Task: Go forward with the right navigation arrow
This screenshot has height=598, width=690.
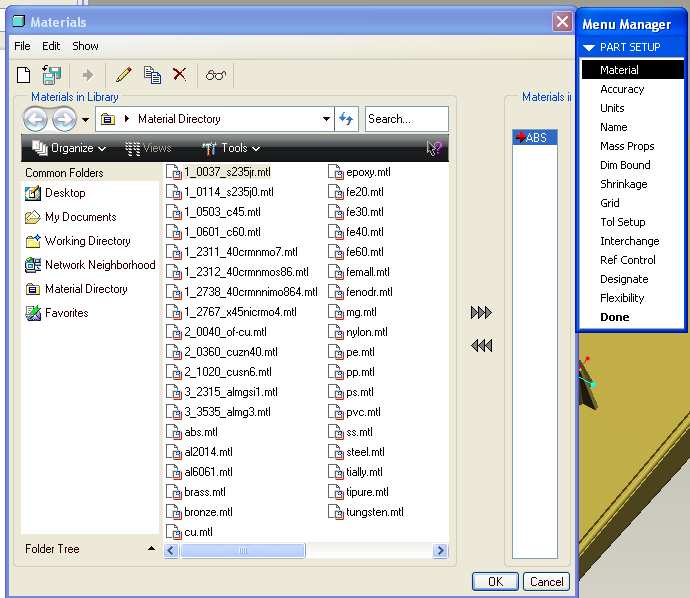Action: tap(64, 119)
